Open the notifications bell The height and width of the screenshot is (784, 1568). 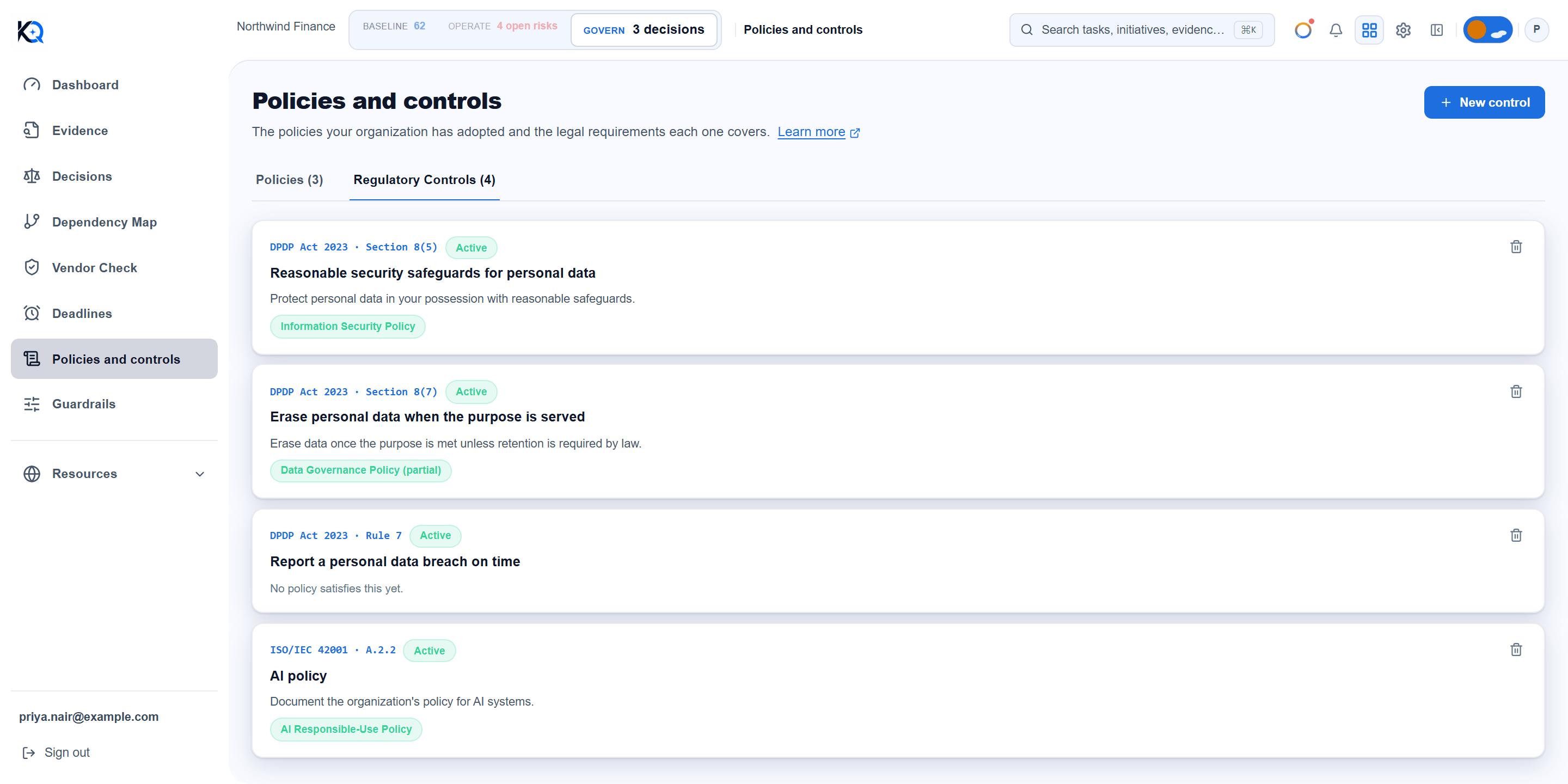click(x=1336, y=30)
